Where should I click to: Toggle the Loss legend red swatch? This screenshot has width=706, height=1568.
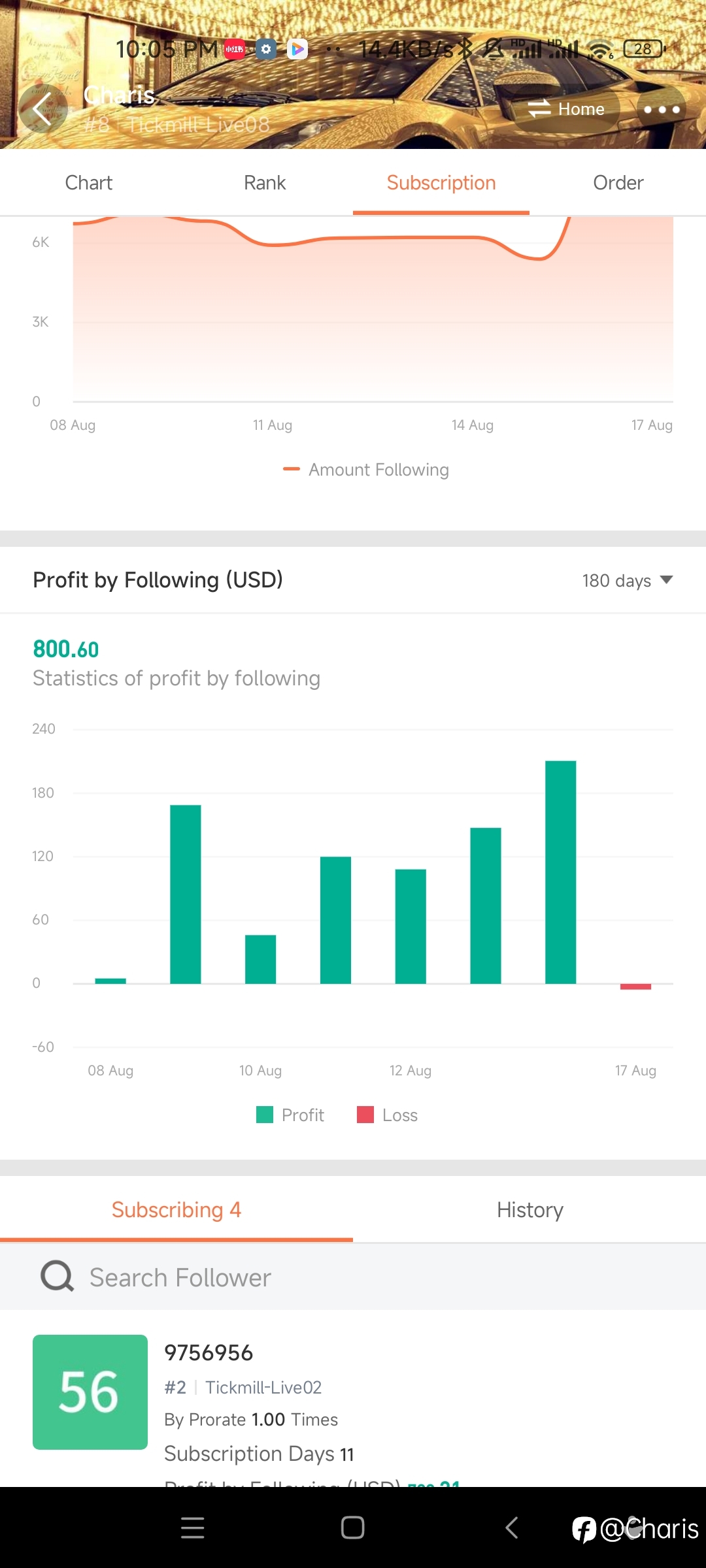point(365,1115)
